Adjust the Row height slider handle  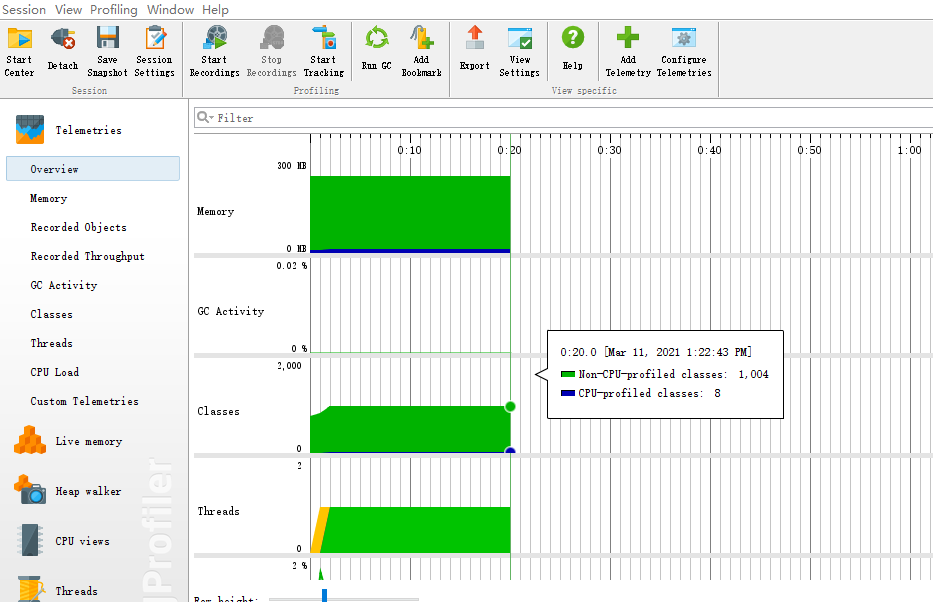[324, 595]
